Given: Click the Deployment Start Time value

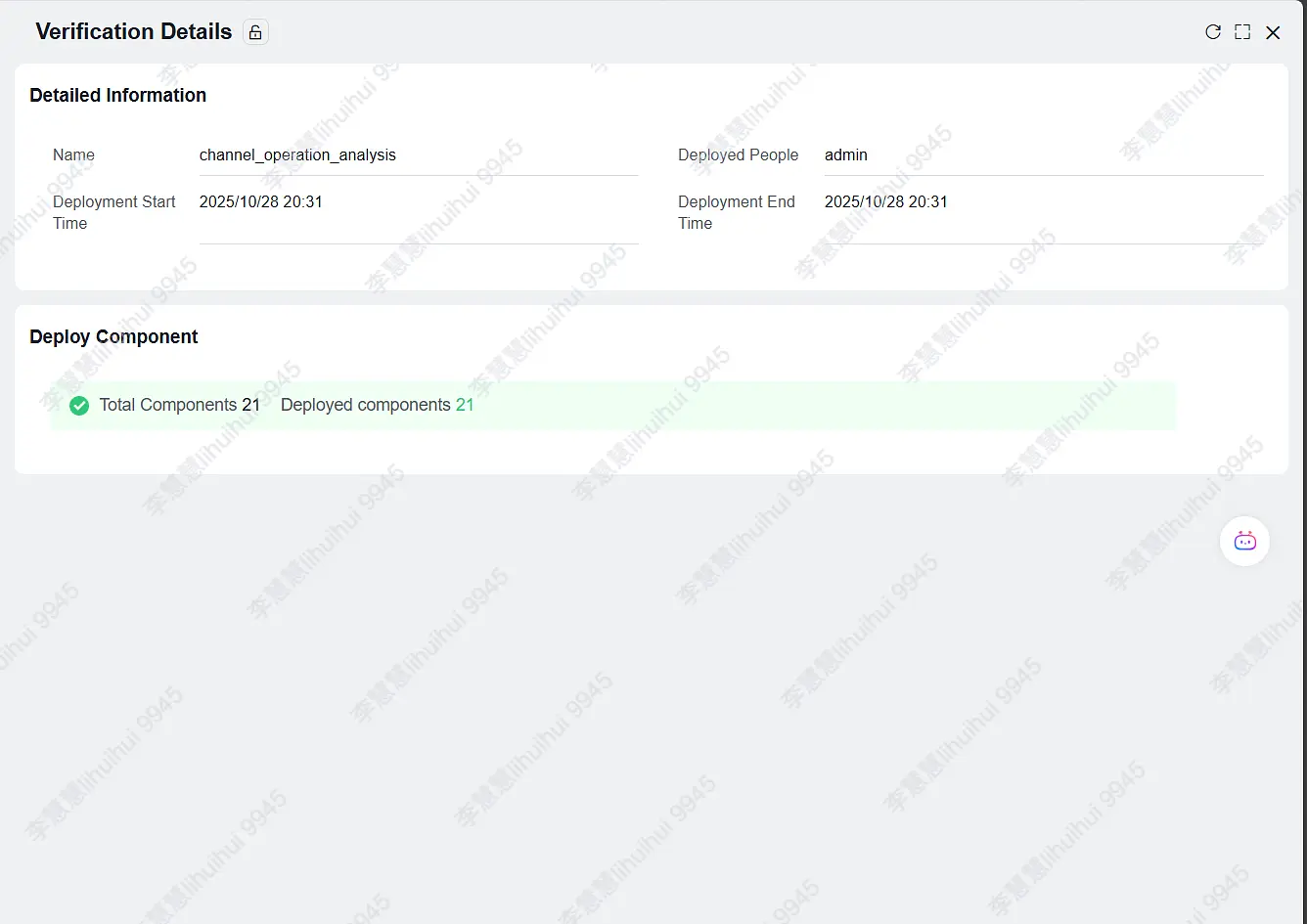Looking at the screenshot, I should click(261, 201).
